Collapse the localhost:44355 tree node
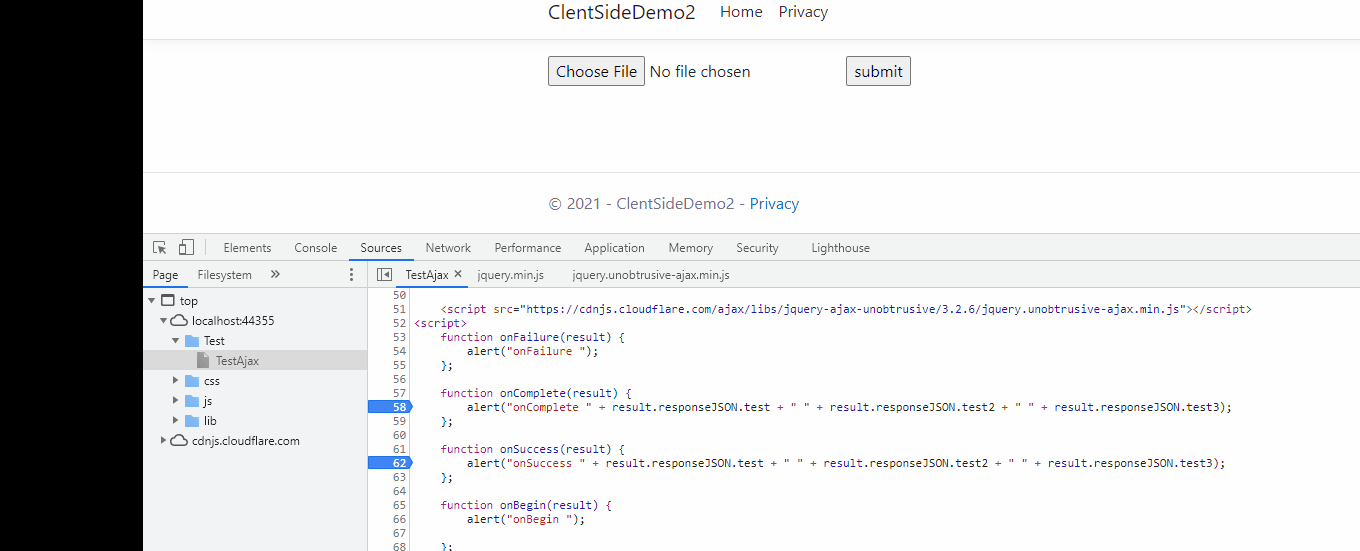The image size is (1360, 551). 163,320
